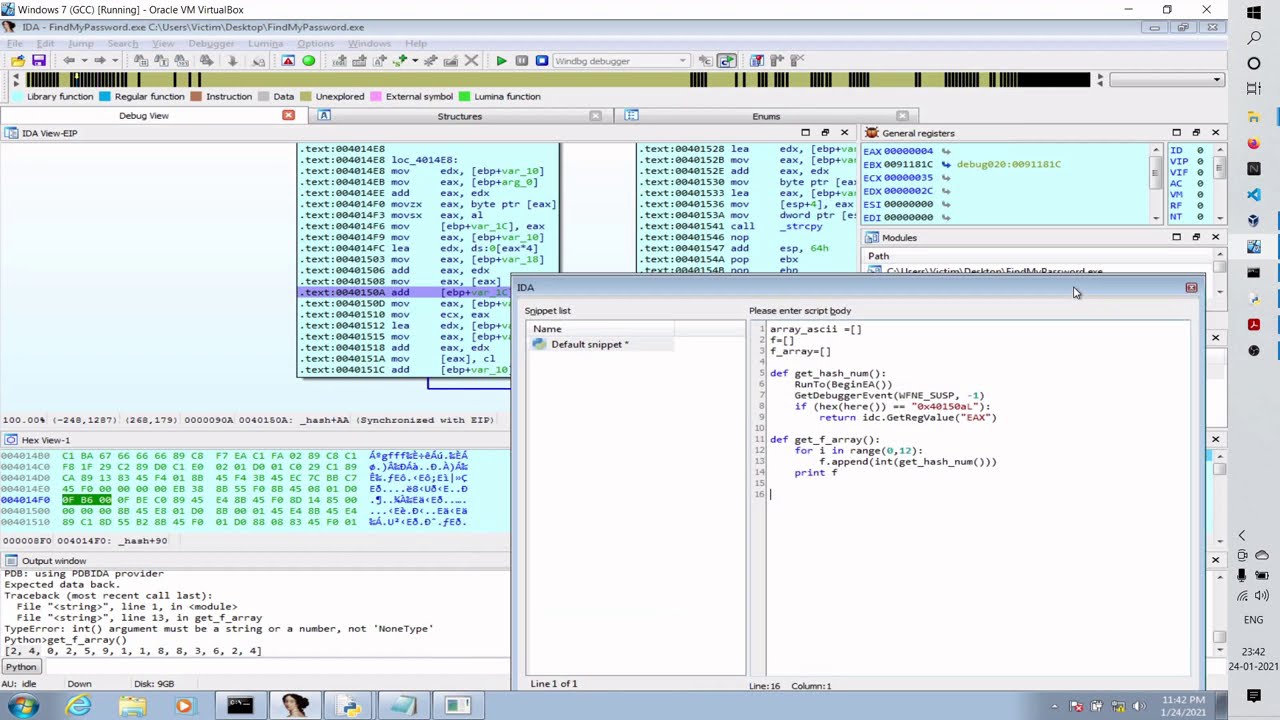Click the Structures tab 'A' icon
1280x720 pixels.
pos(324,116)
